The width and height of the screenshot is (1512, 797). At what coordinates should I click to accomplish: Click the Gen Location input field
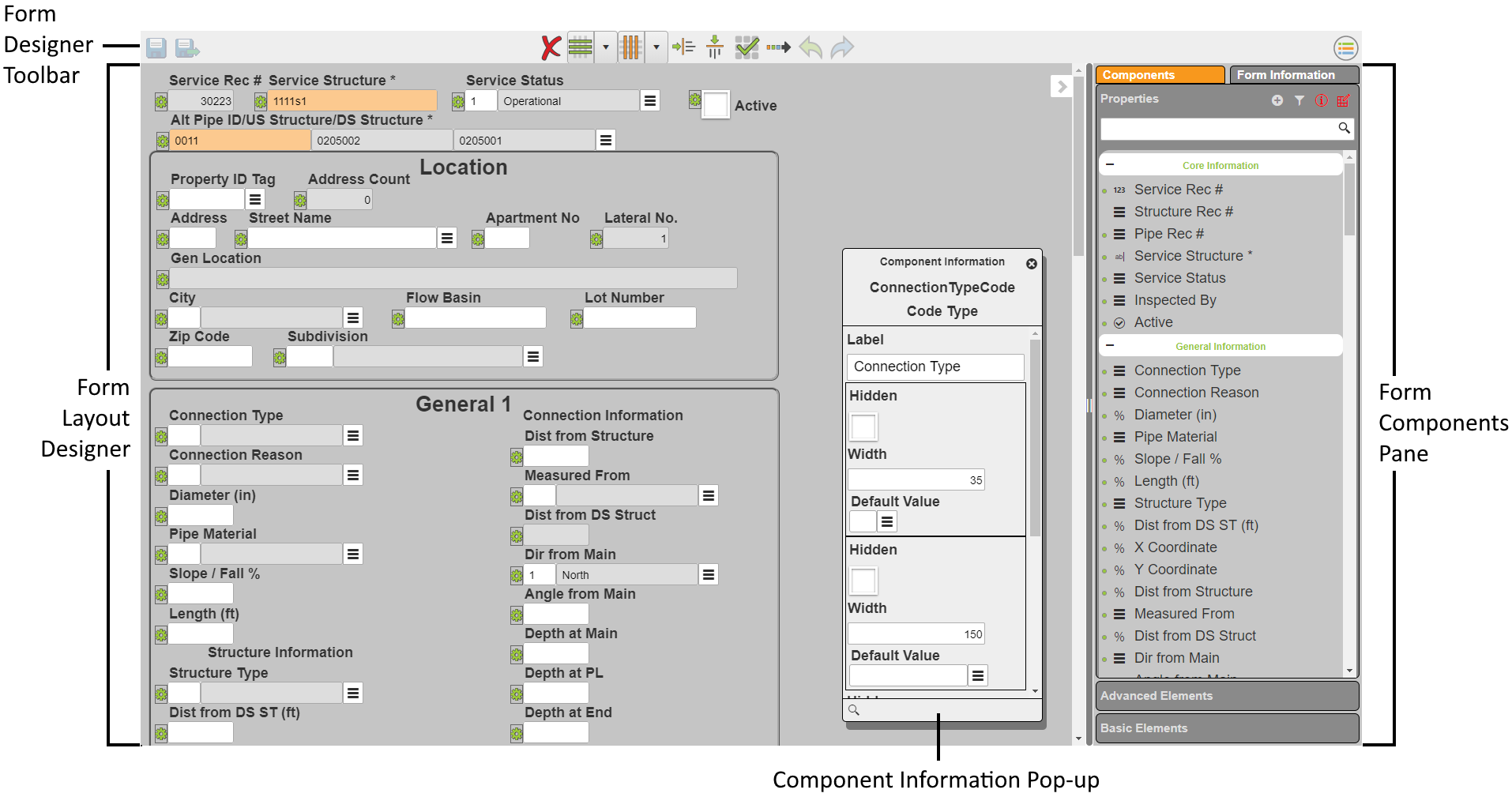(x=453, y=278)
